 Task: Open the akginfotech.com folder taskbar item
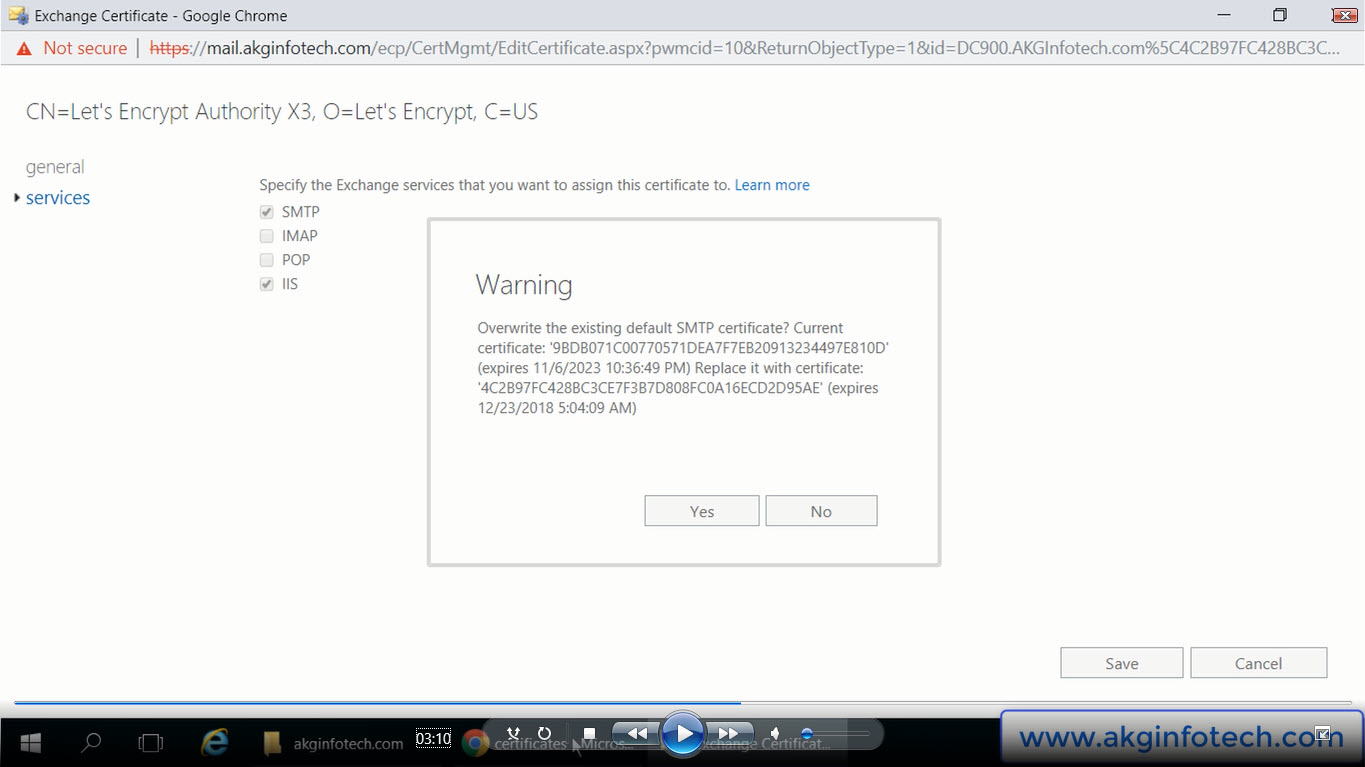coord(334,743)
